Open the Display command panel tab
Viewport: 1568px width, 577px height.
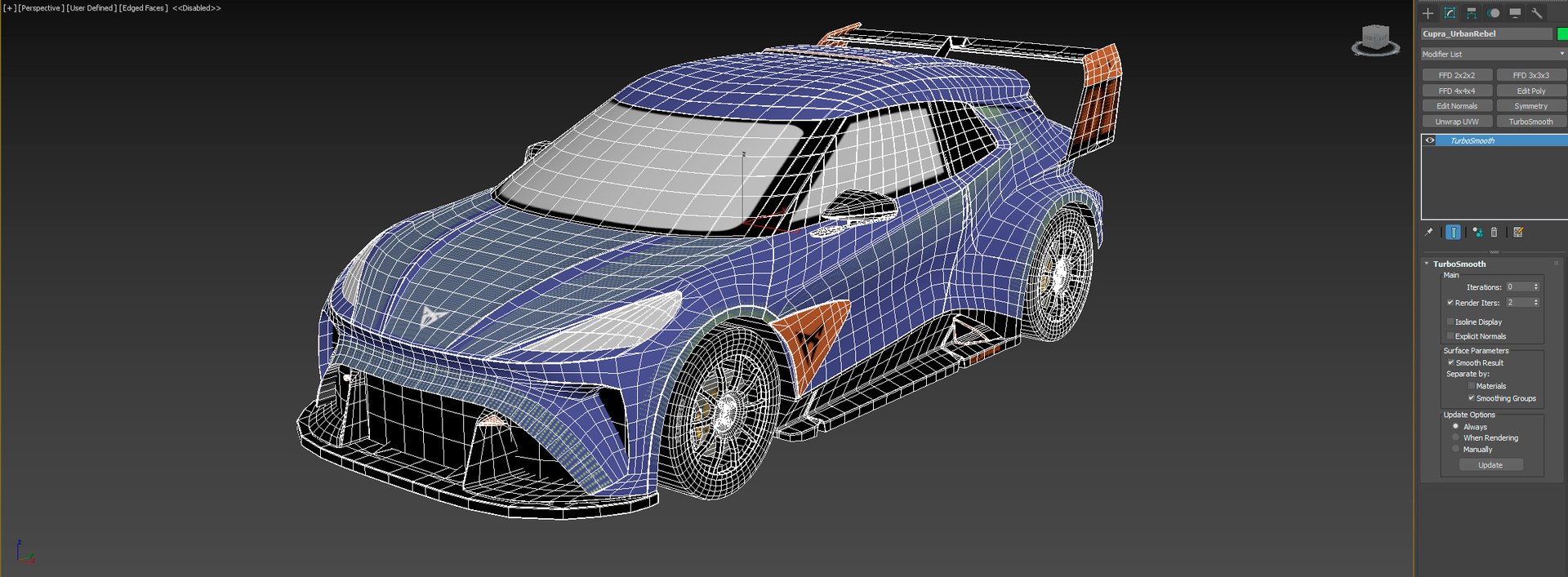1515,13
